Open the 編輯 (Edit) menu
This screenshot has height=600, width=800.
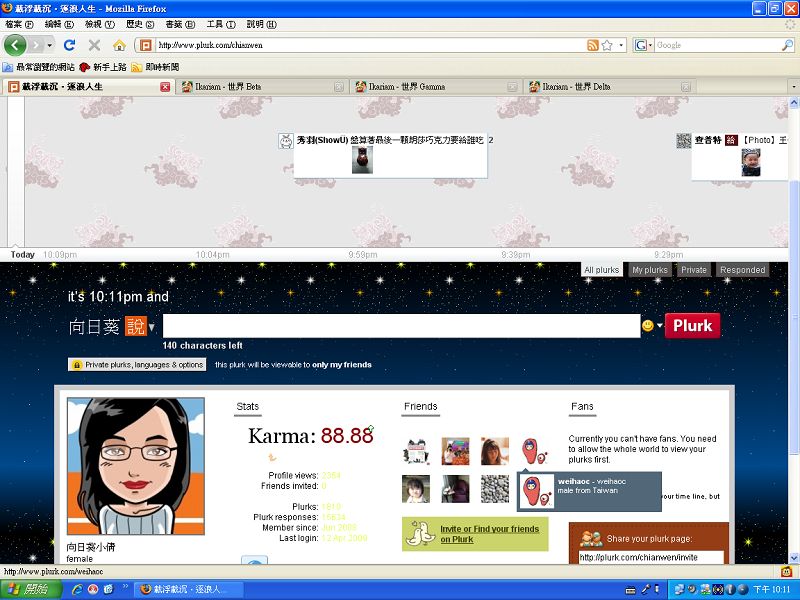pyautogui.click(x=59, y=24)
